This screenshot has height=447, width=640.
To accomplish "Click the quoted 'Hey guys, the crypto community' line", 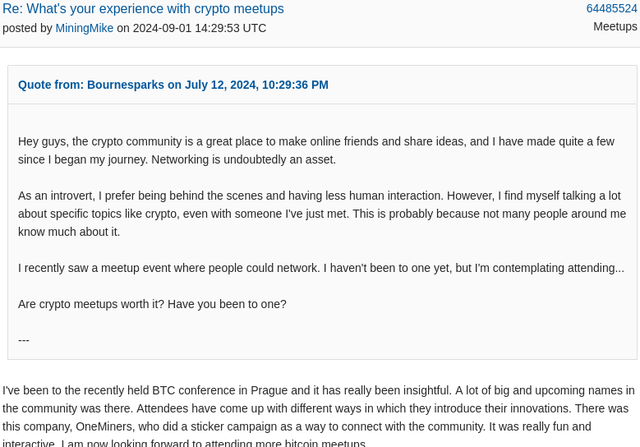I will coord(316,142).
